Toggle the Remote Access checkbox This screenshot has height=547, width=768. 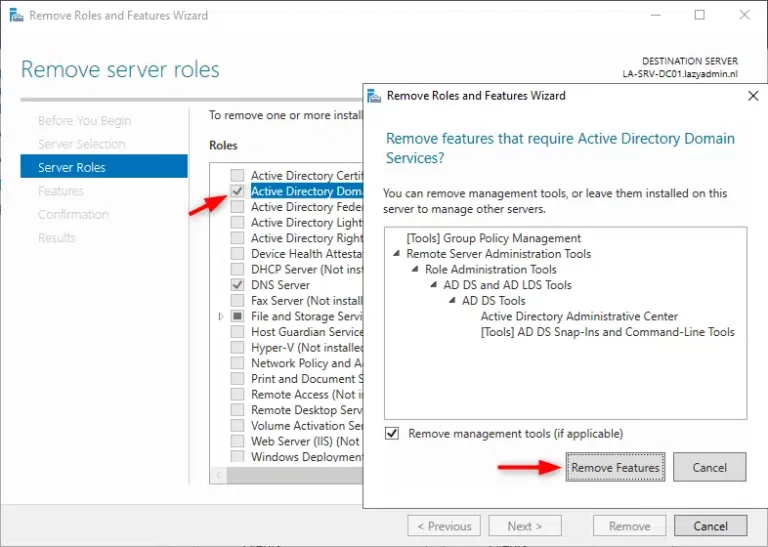point(238,394)
